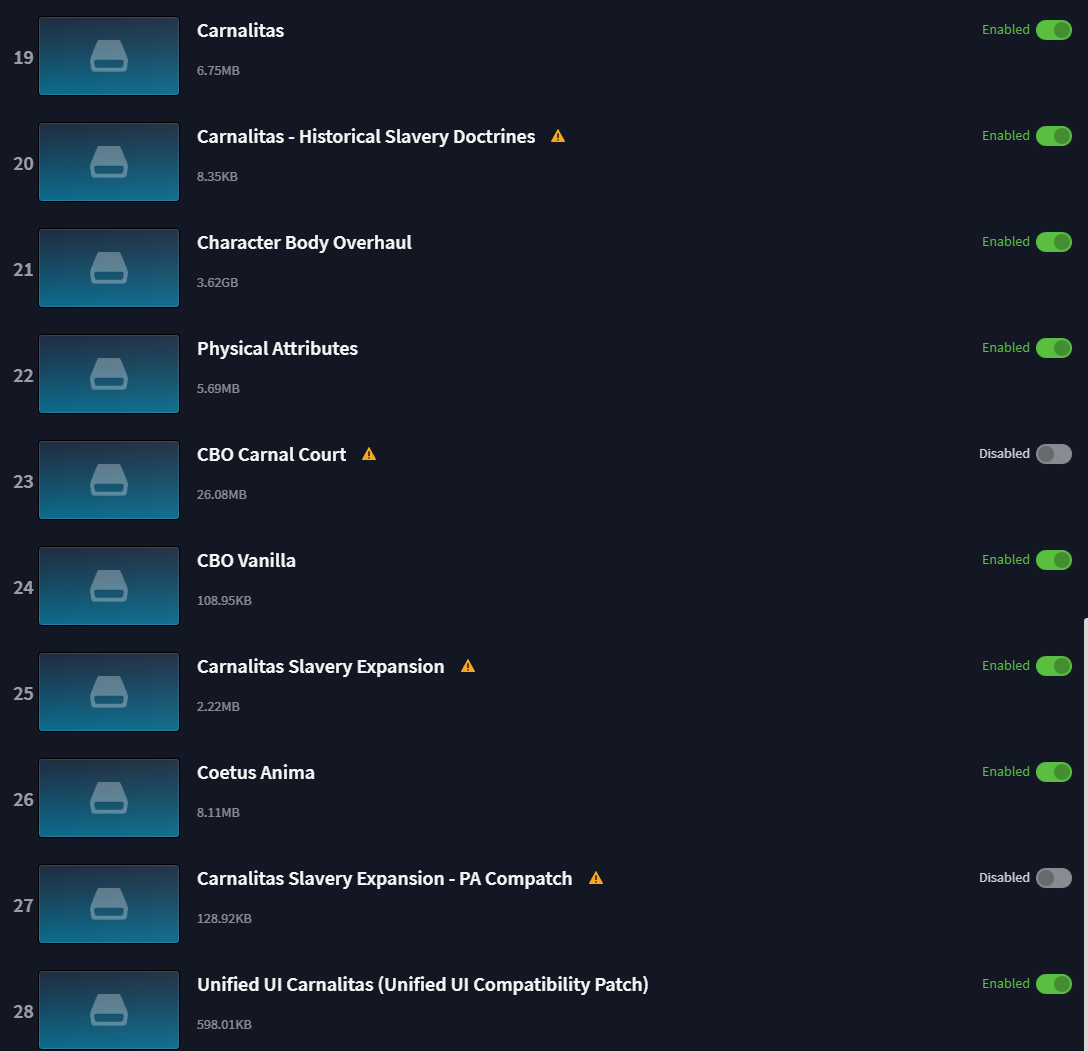Screen dimensions: 1088x1051
Task: Click load order number 19
Action: tap(23, 58)
